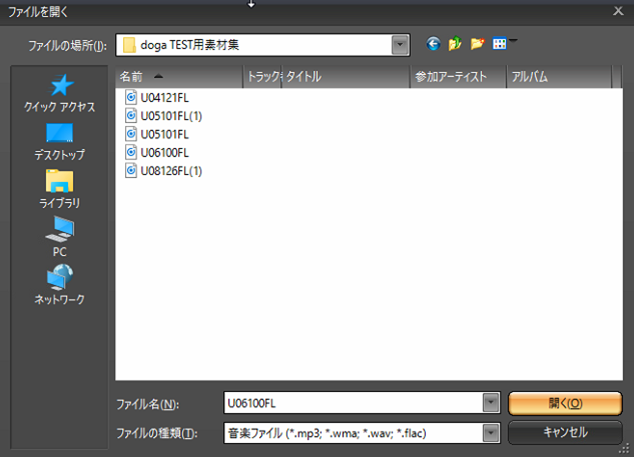Select file name U05101FL without suffix
This screenshot has height=457, width=634.
coord(165,134)
